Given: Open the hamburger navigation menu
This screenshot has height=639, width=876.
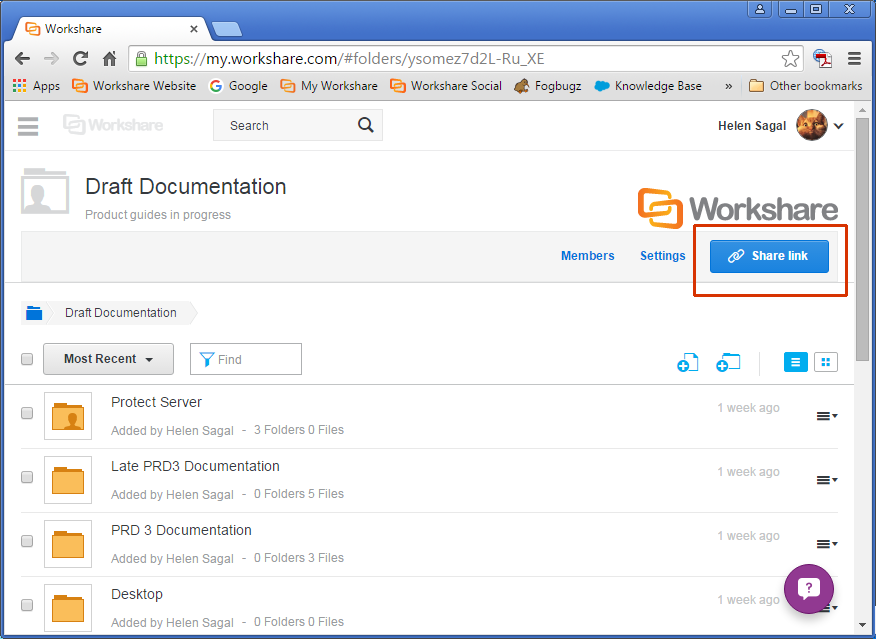Looking at the screenshot, I should click(x=28, y=126).
